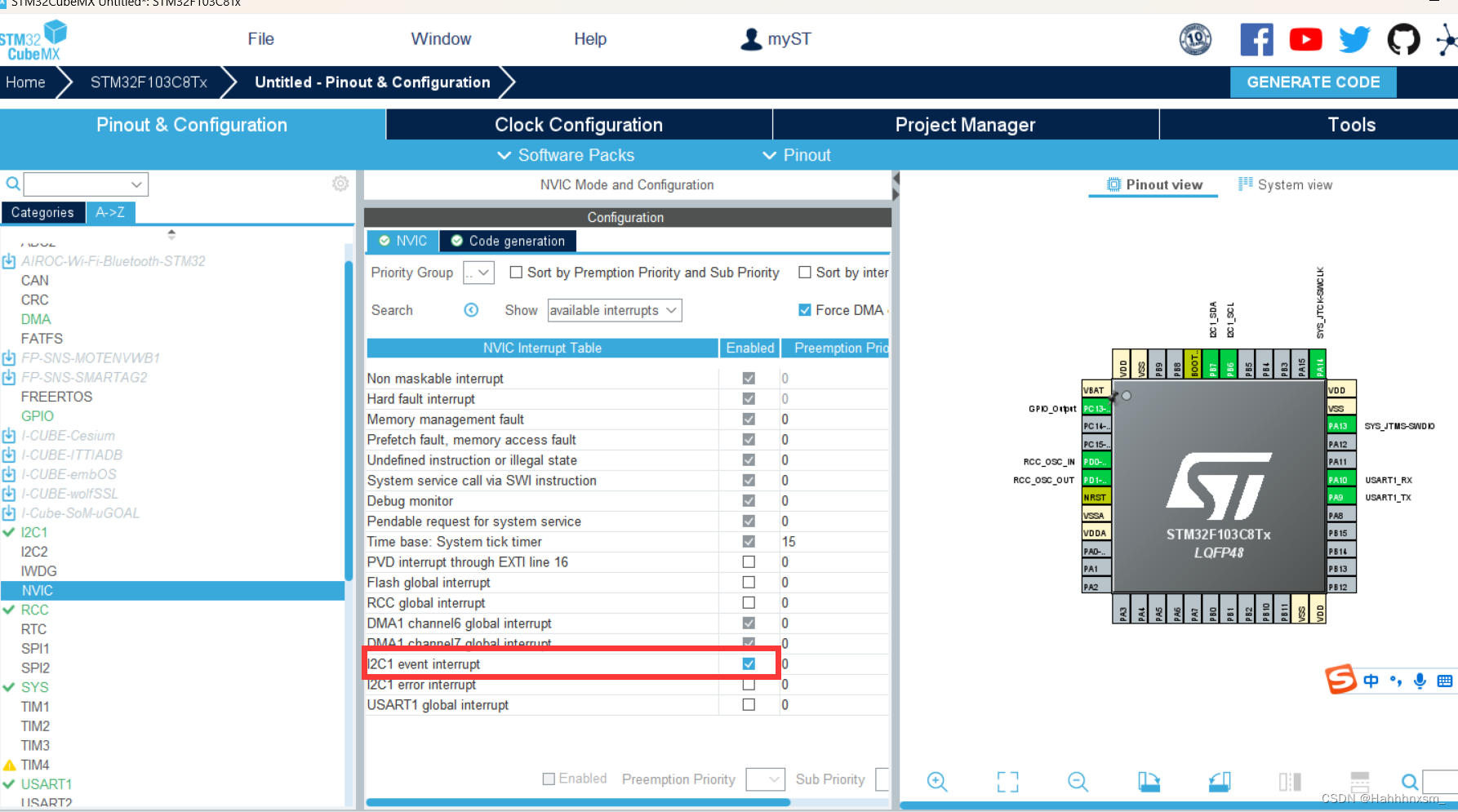
Task: Click the vertical scrollbar of the categories list
Action: (x=349, y=420)
